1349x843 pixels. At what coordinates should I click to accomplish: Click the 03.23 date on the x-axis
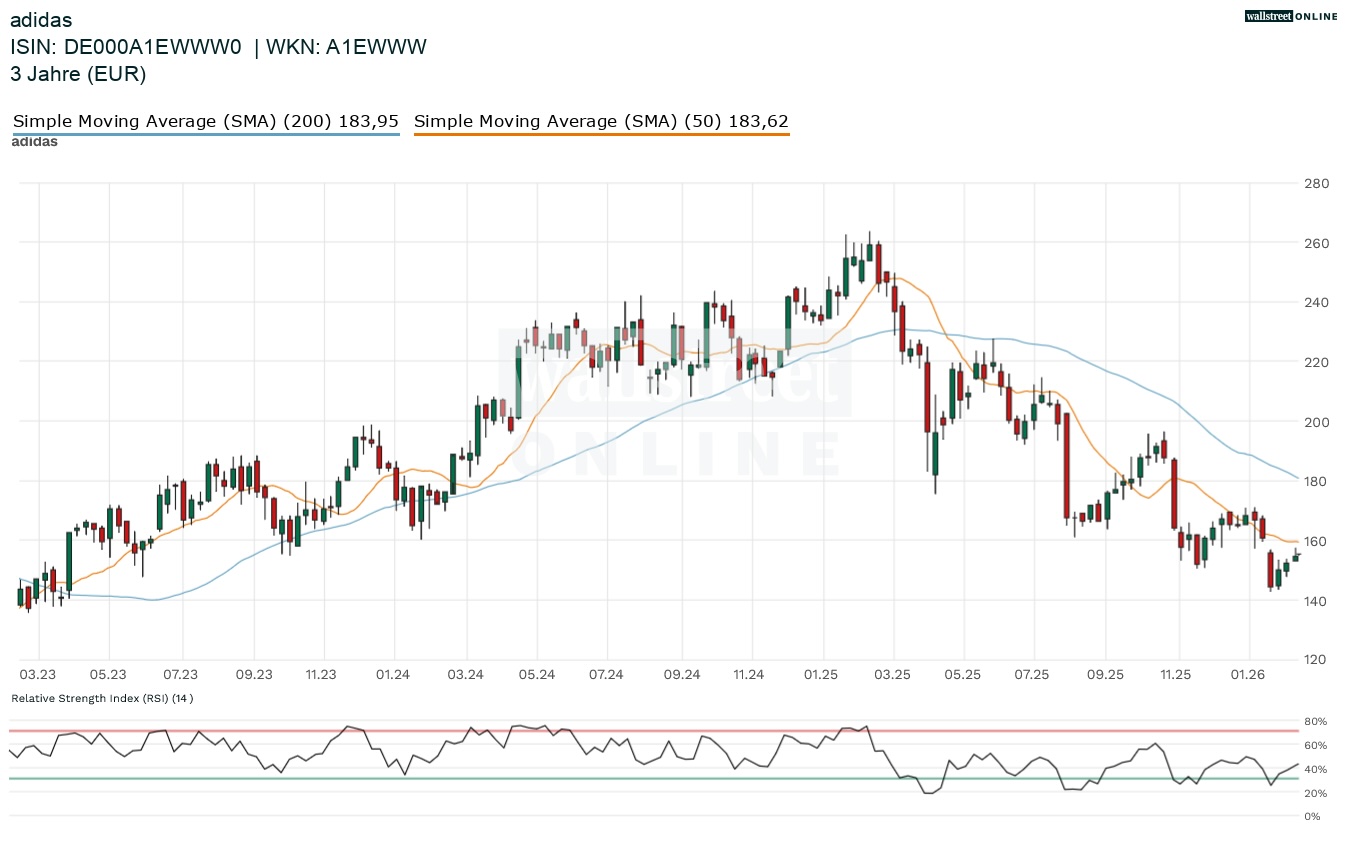coord(37,675)
